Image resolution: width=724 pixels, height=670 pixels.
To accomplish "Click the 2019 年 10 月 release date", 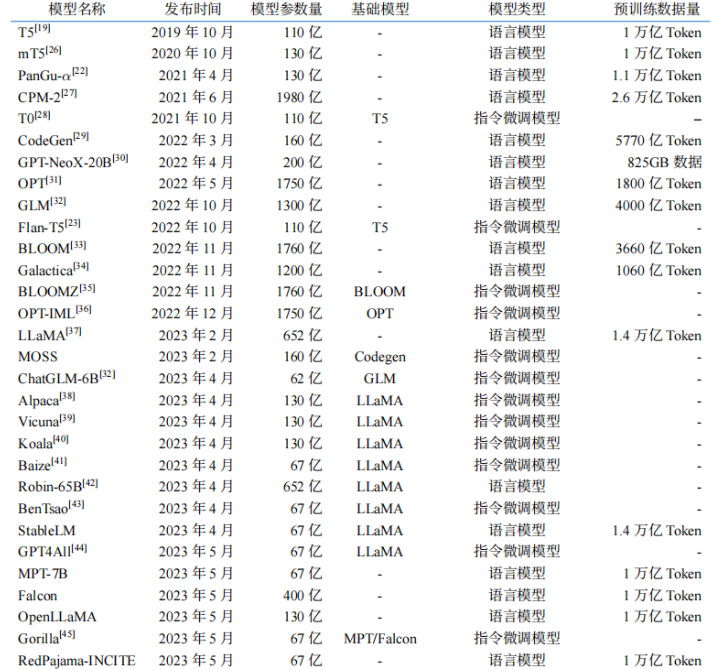I will 192,32.
